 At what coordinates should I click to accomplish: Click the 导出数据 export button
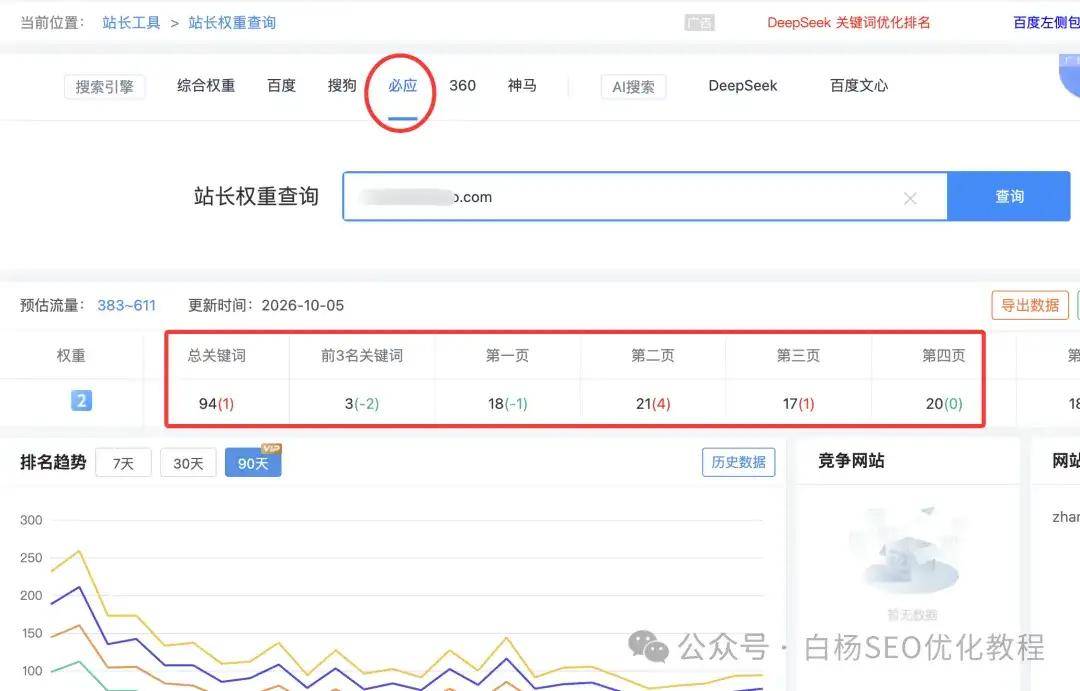(x=1030, y=305)
